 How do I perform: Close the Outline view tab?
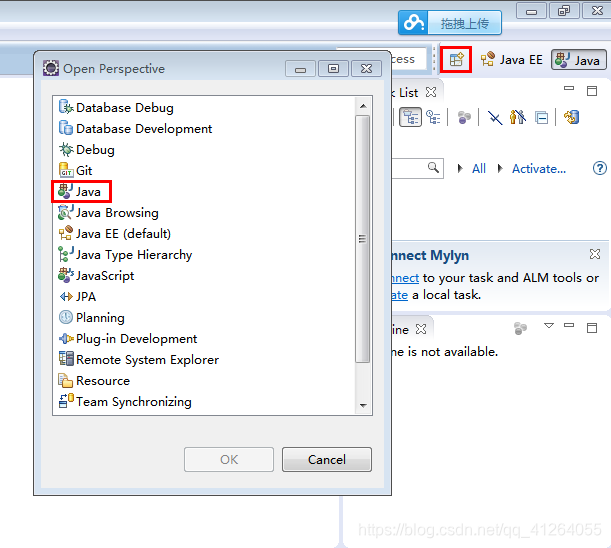421,329
